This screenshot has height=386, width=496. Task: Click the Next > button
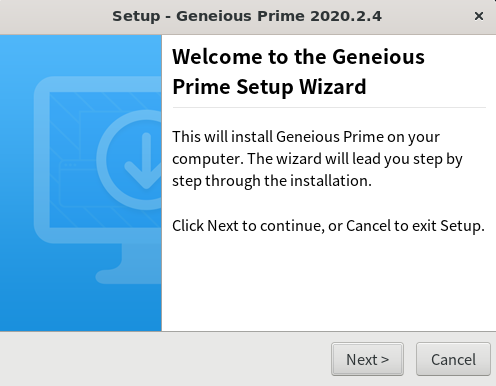tap(367, 359)
